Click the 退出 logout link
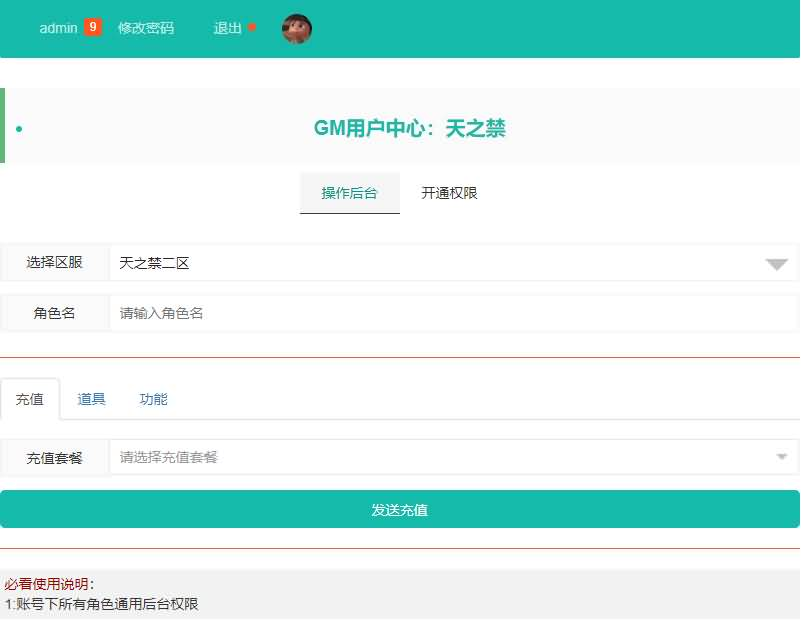 coord(227,29)
